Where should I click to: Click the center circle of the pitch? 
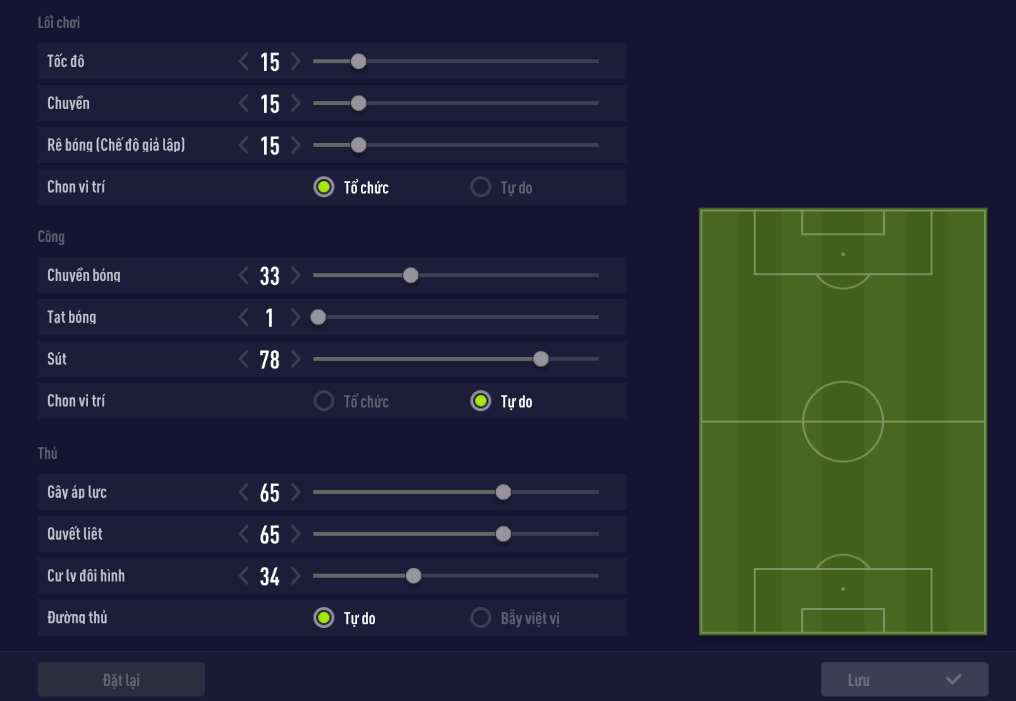843,421
